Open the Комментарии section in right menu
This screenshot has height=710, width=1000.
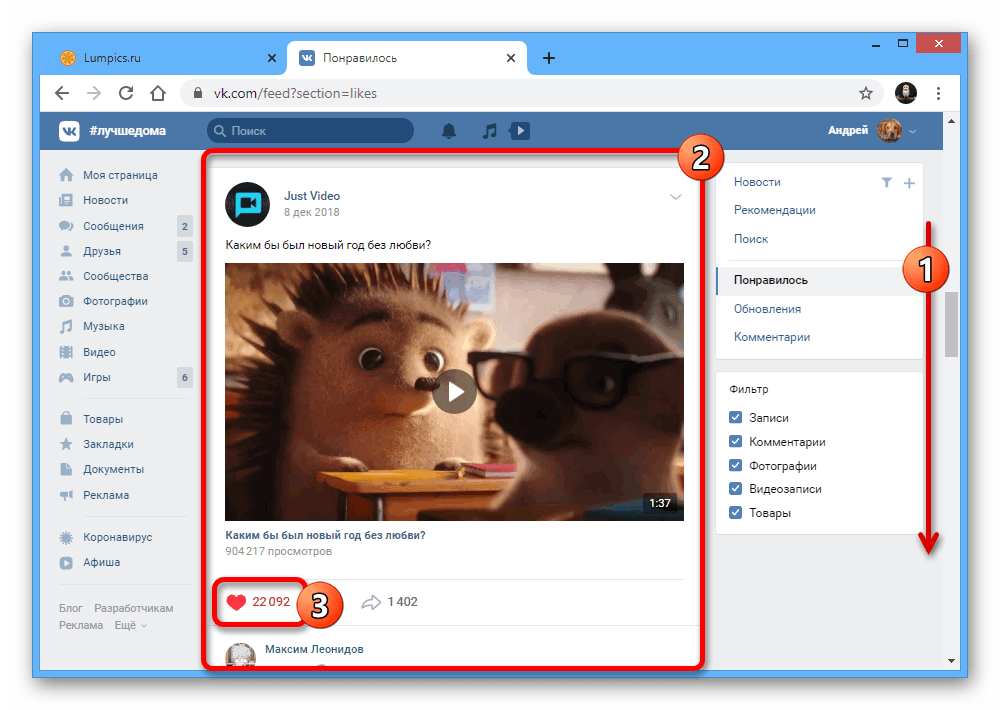pos(772,337)
